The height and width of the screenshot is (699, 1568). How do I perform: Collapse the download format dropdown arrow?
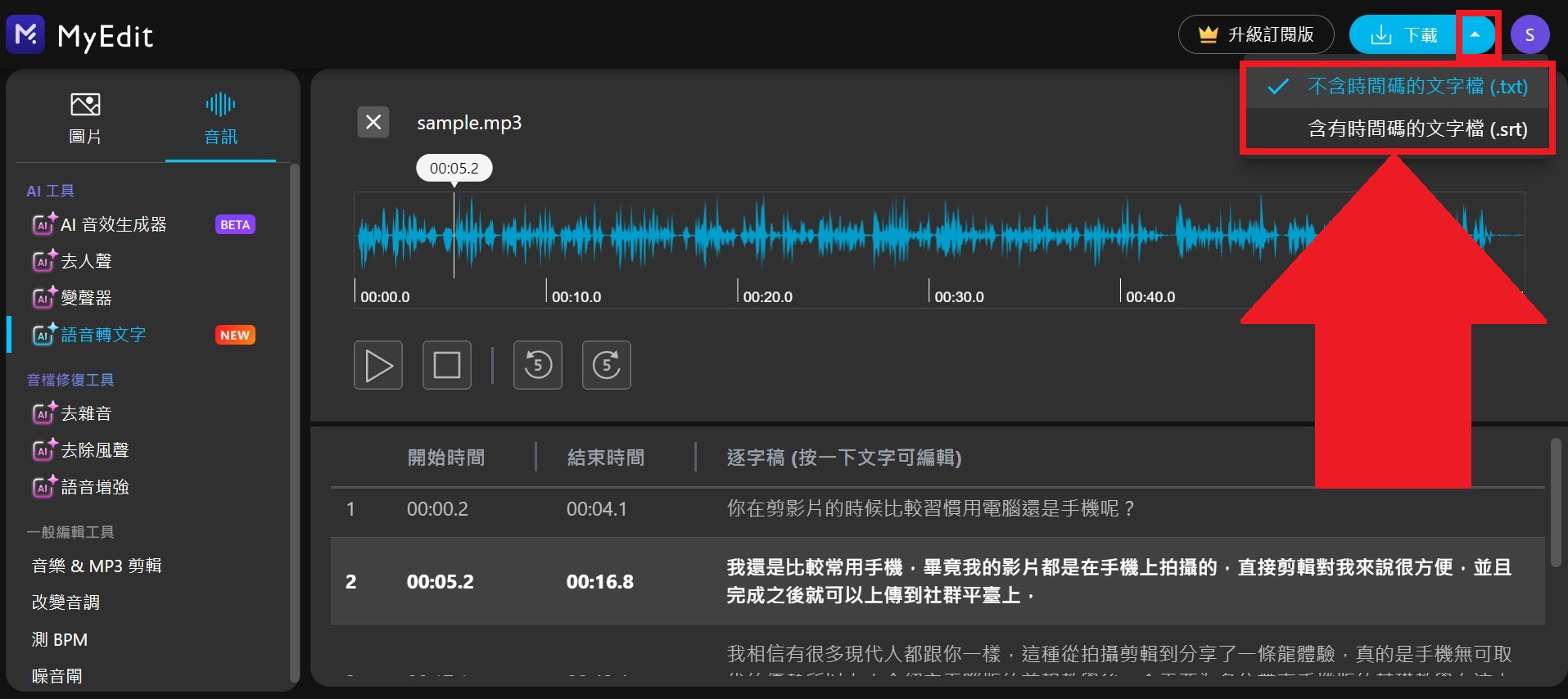[1475, 34]
